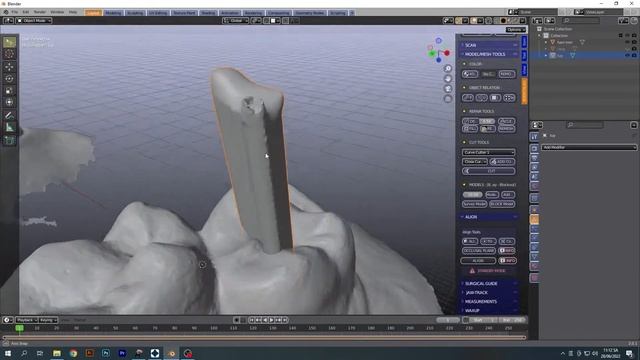Viewport: 640px width, 360px height.
Task: Click the navigation gizmo green Y axis
Action: 432,54
